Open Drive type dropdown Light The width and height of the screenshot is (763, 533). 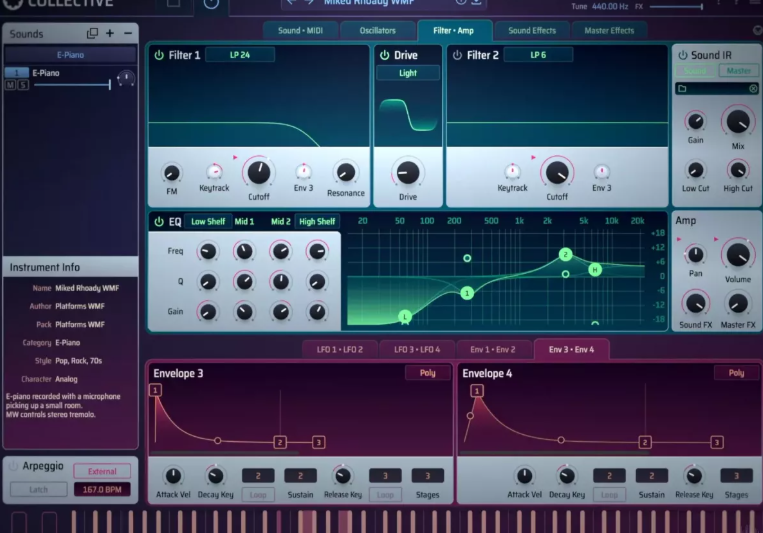tap(408, 73)
